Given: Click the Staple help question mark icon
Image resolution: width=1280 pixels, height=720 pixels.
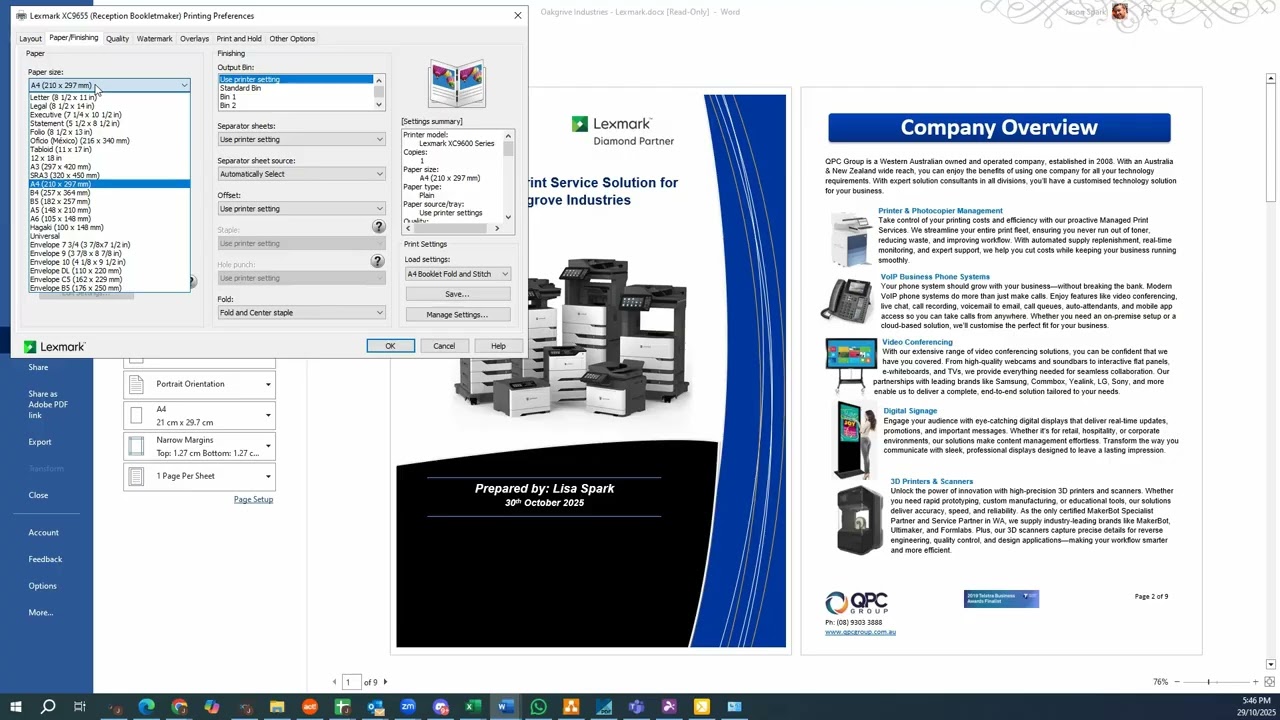Looking at the screenshot, I should point(378,227).
